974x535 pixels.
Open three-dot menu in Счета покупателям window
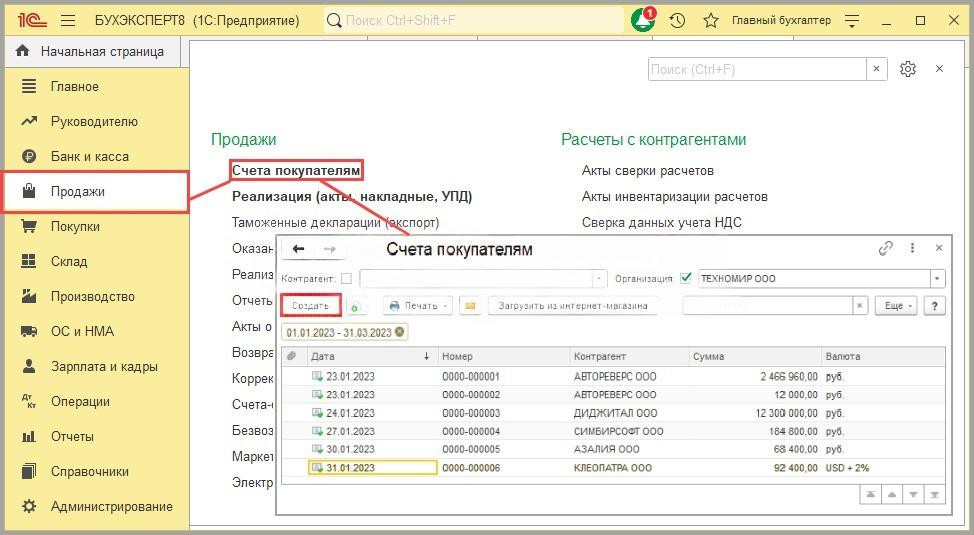click(912, 248)
